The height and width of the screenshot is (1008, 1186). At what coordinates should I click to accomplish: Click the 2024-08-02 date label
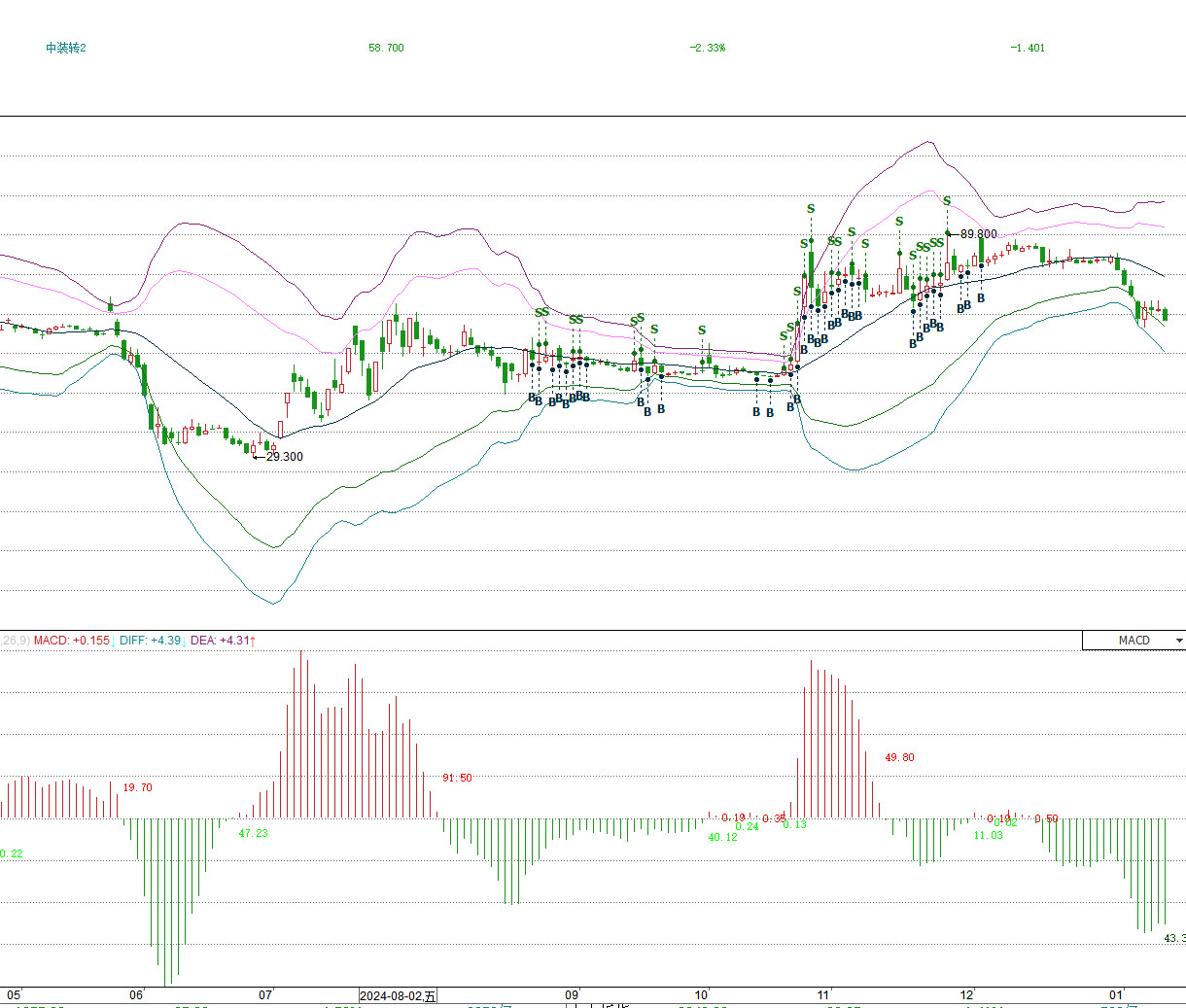pos(398,995)
